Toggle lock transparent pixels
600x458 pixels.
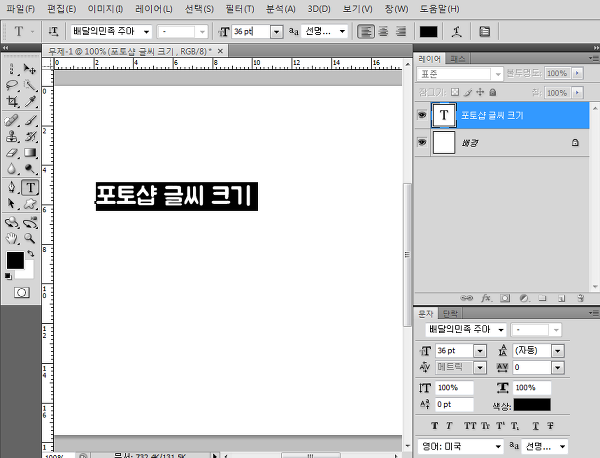[455, 92]
